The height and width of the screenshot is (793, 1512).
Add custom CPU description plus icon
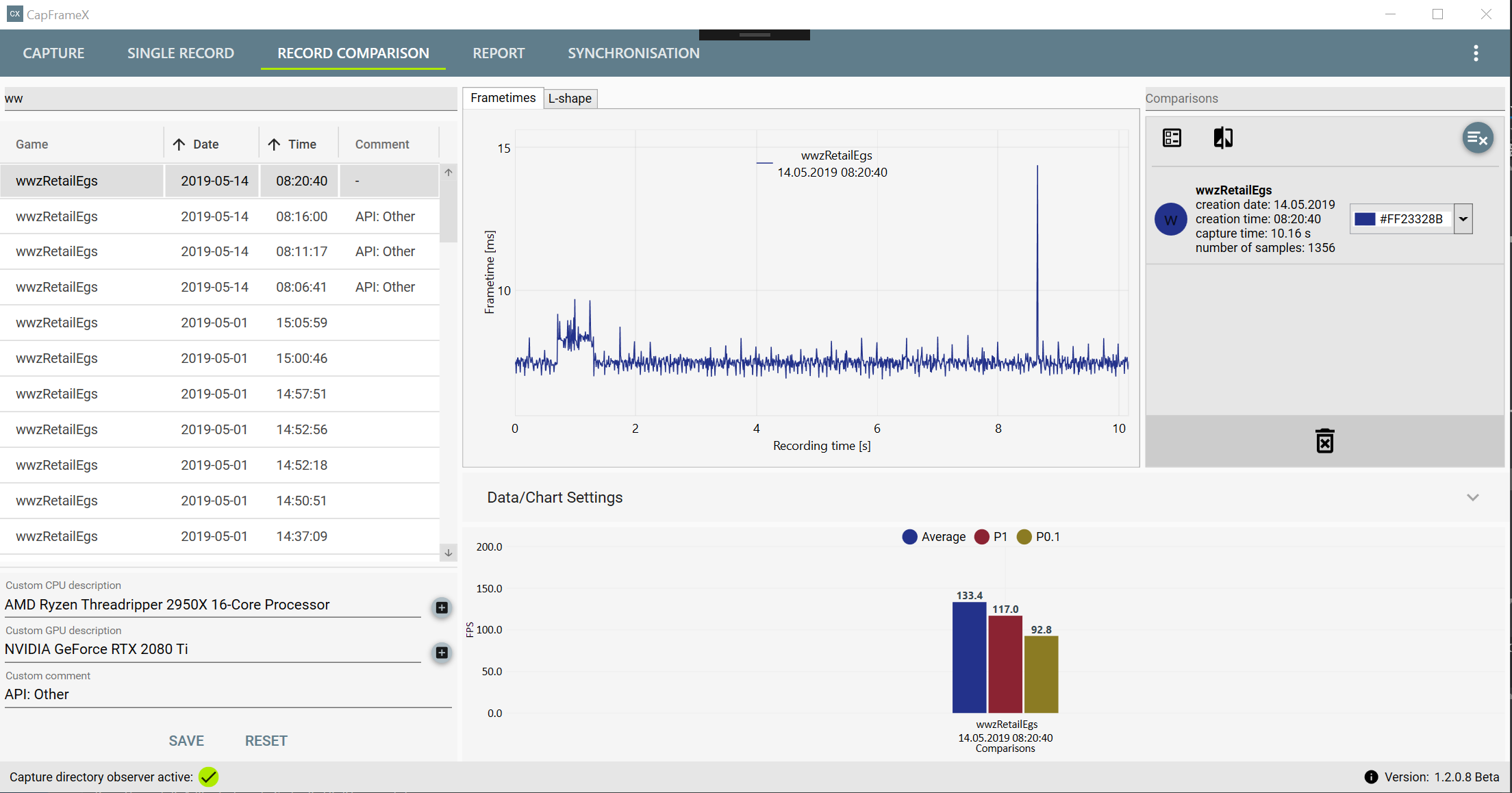pyautogui.click(x=442, y=607)
